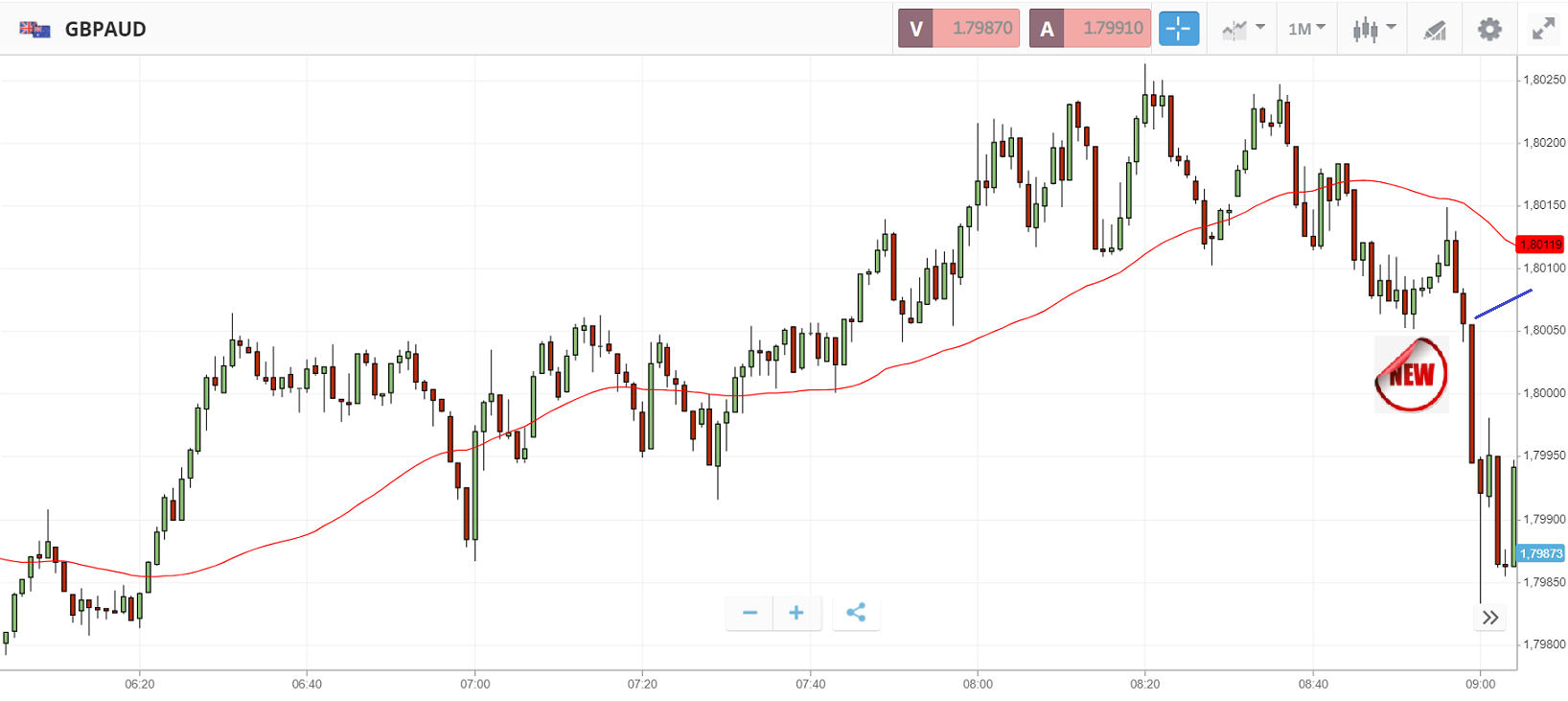The width and height of the screenshot is (1568, 702).
Task: Open the candlestick chart type dropdown
Action: 1373,29
